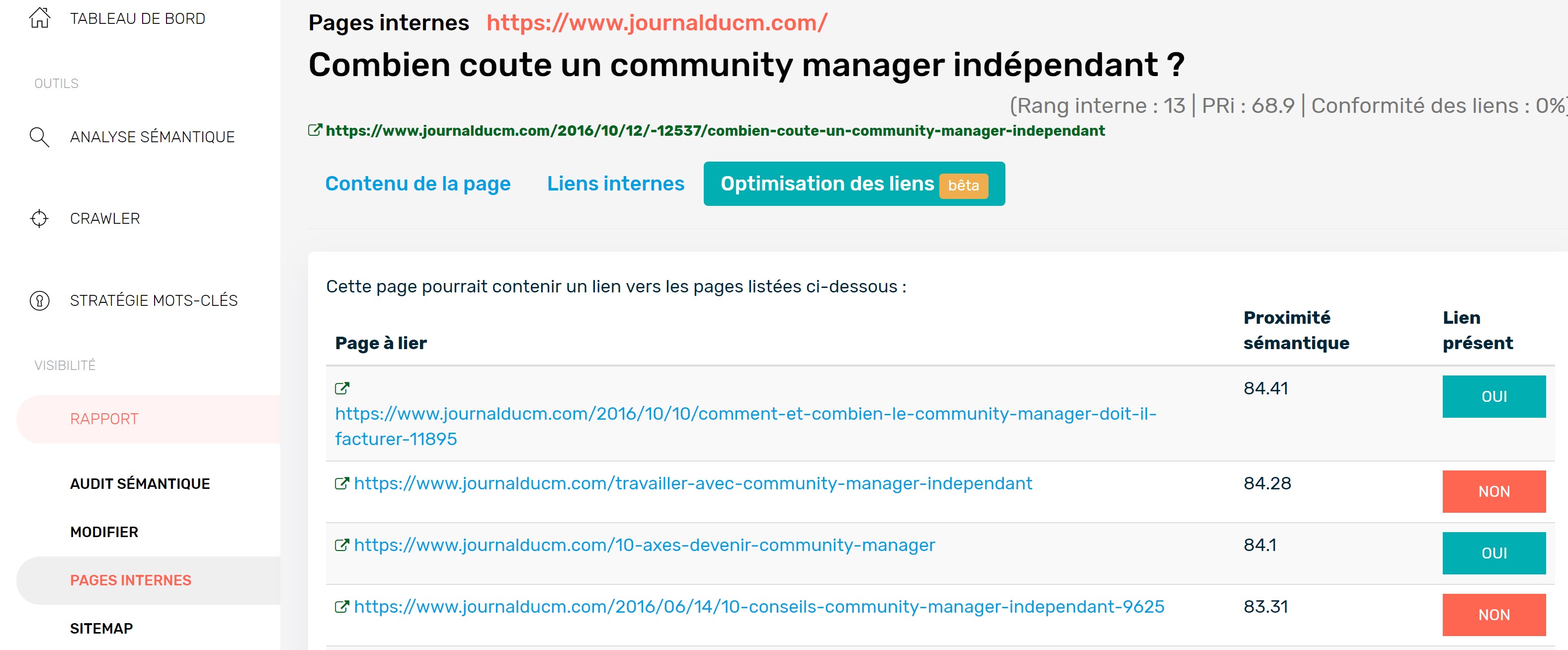Open the comment-et-combien-le-community-manager-doit-il-facturer link

point(745,426)
